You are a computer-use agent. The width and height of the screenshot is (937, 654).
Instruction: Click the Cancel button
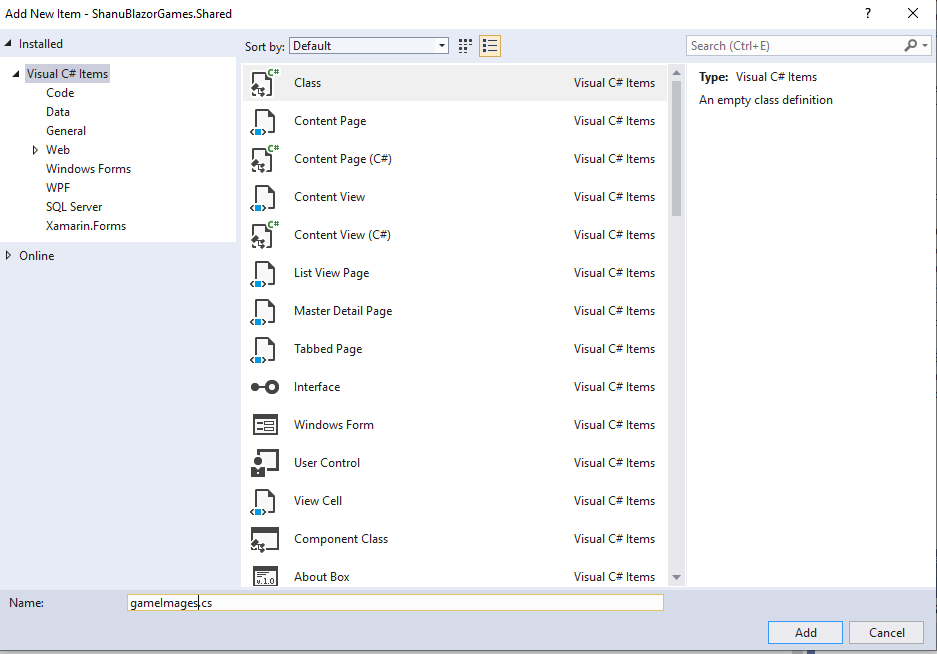(887, 632)
